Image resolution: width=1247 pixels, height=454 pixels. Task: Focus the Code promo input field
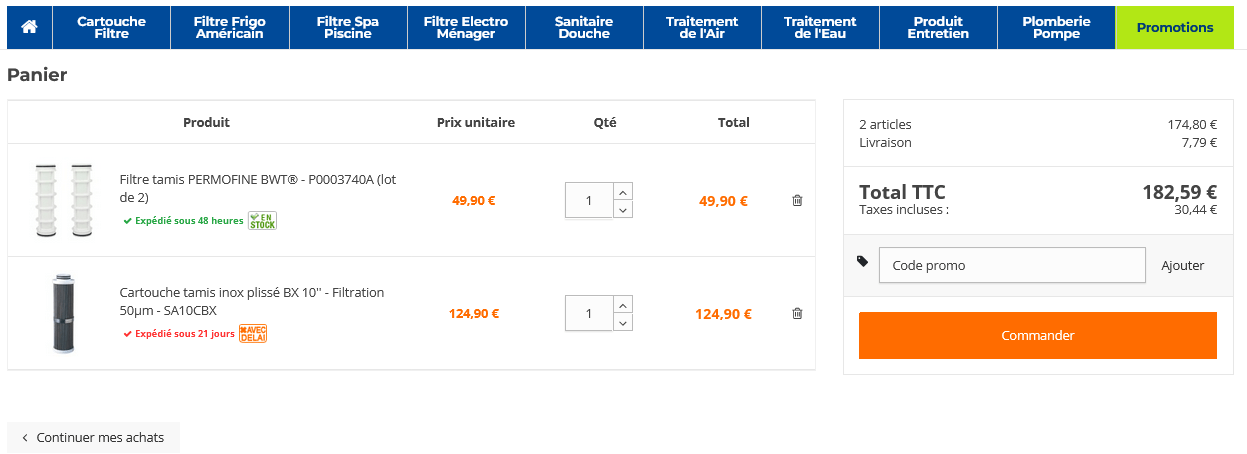point(1011,265)
